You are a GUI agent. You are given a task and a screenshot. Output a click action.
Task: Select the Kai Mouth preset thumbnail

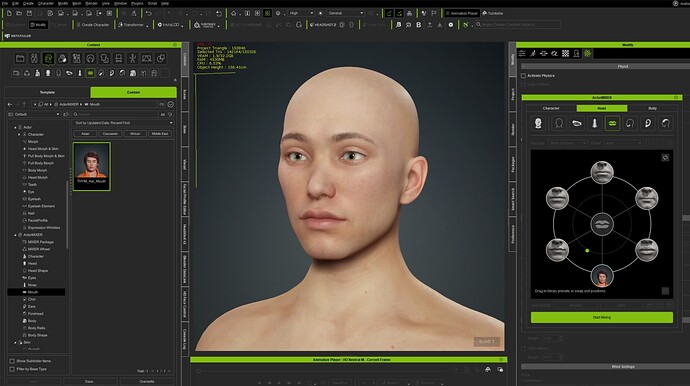[x=92, y=166]
